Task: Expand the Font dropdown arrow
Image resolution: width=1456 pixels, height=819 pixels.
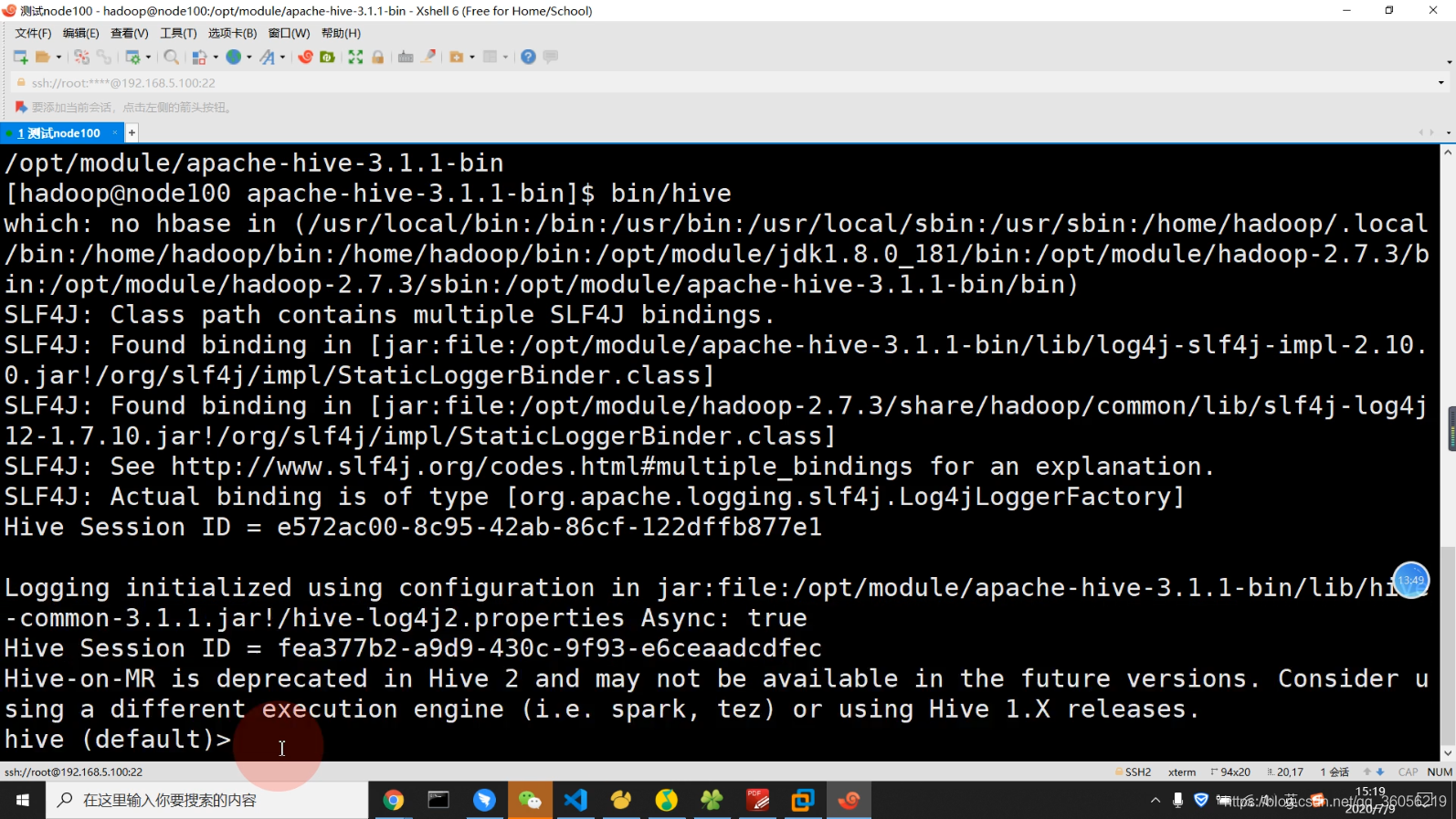Action: (282, 57)
